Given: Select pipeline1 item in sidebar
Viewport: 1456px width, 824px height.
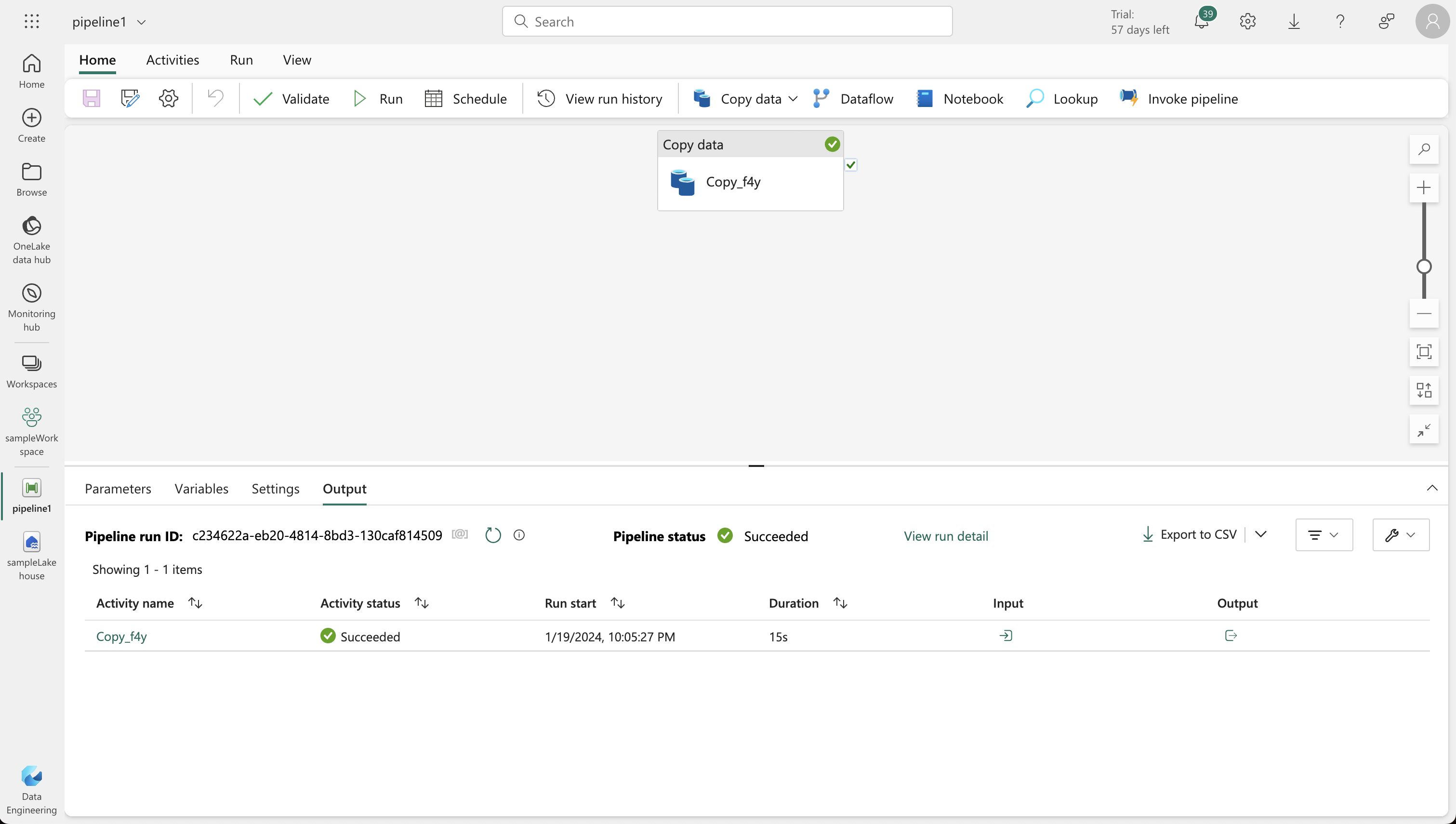Looking at the screenshot, I should (x=32, y=496).
